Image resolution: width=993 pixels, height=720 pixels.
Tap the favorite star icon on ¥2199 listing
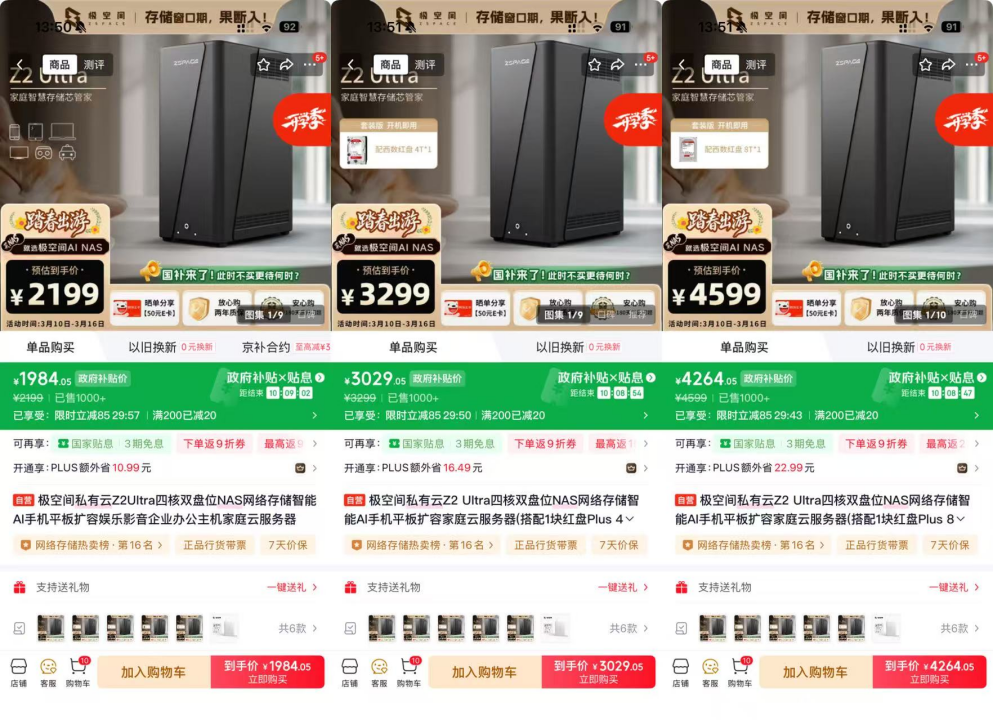[x=263, y=65]
